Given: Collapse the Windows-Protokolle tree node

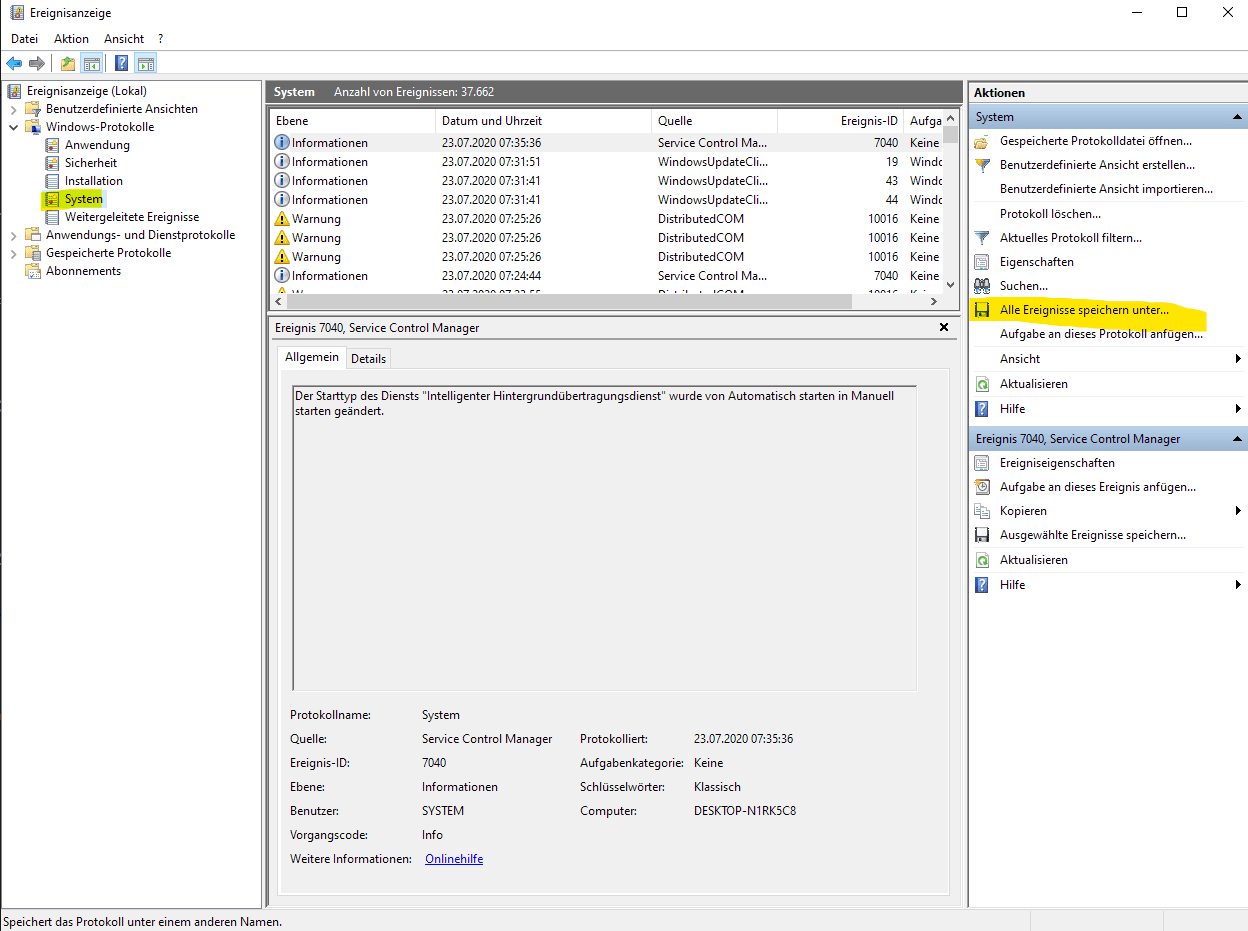Looking at the screenshot, I should [x=14, y=127].
